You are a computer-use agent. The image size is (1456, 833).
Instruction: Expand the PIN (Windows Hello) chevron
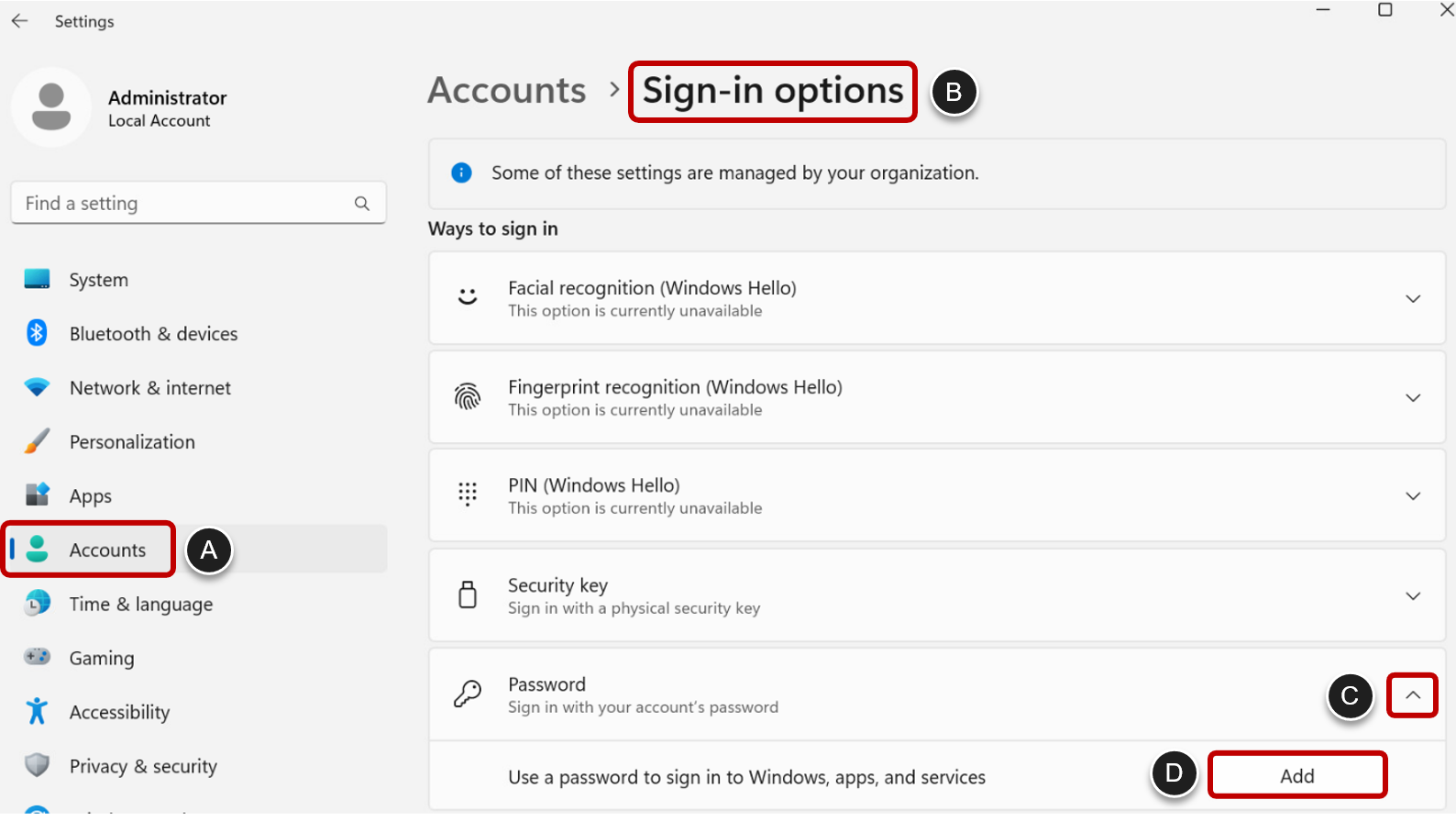[x=1413, y=496]
